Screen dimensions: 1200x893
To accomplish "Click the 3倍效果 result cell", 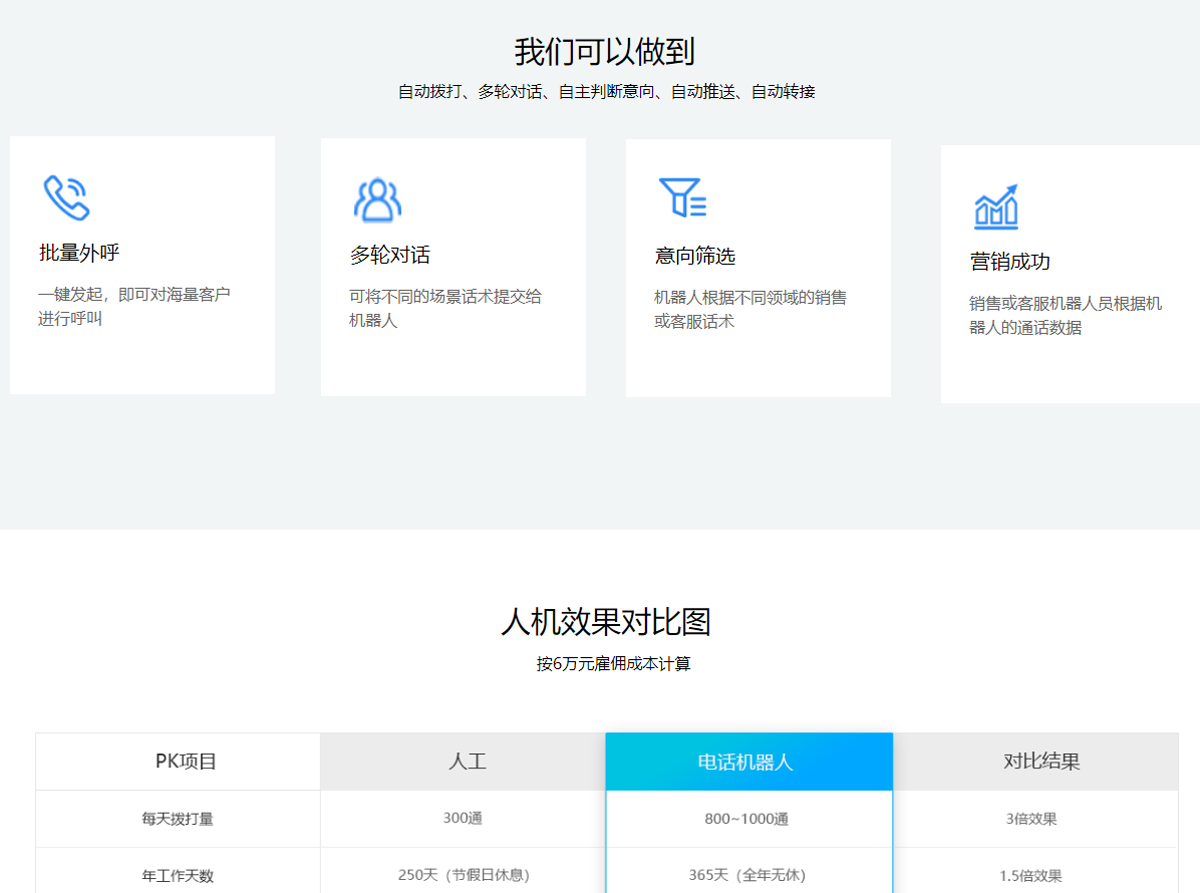I will (1031, 819).
